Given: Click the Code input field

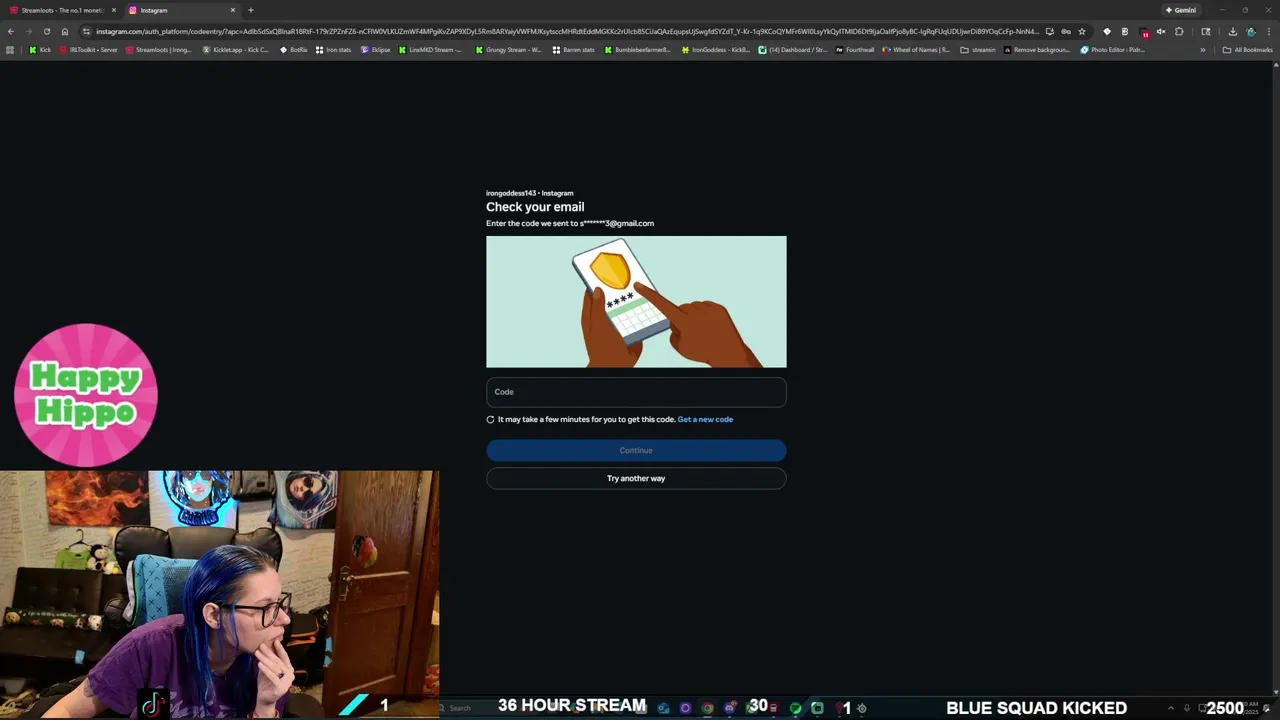Looking at the screenshot, I should (636, 392).
